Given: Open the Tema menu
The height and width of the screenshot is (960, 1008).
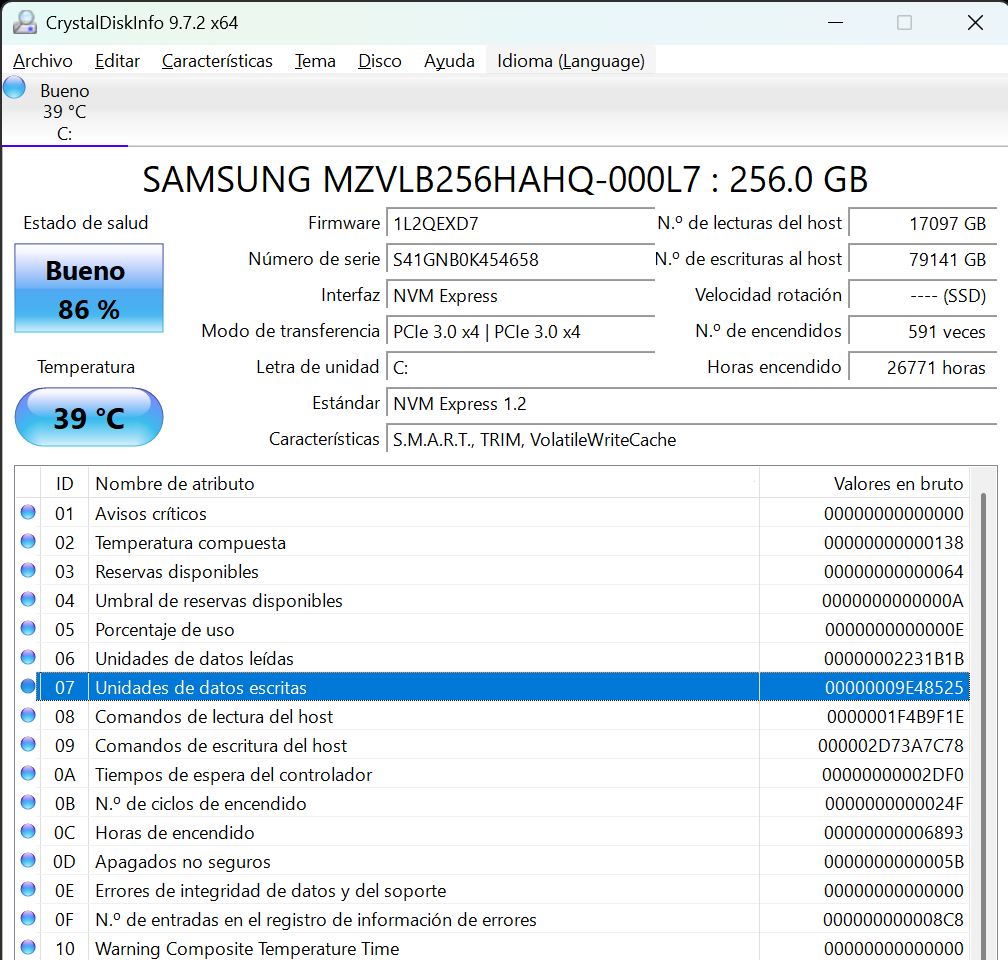Looking at the screenshot, I should coord(315,61).
